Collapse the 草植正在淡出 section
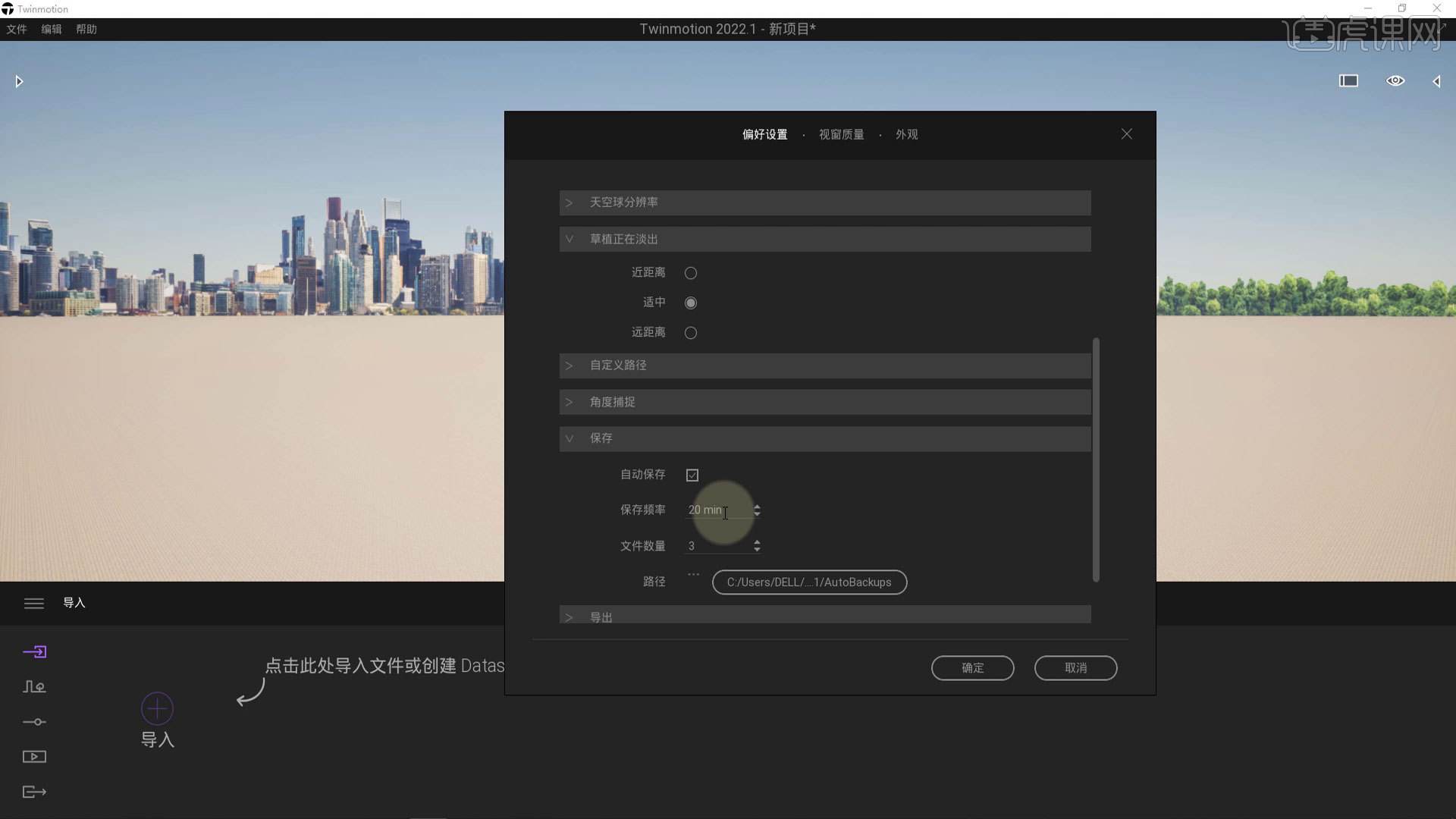 point(825,240)
